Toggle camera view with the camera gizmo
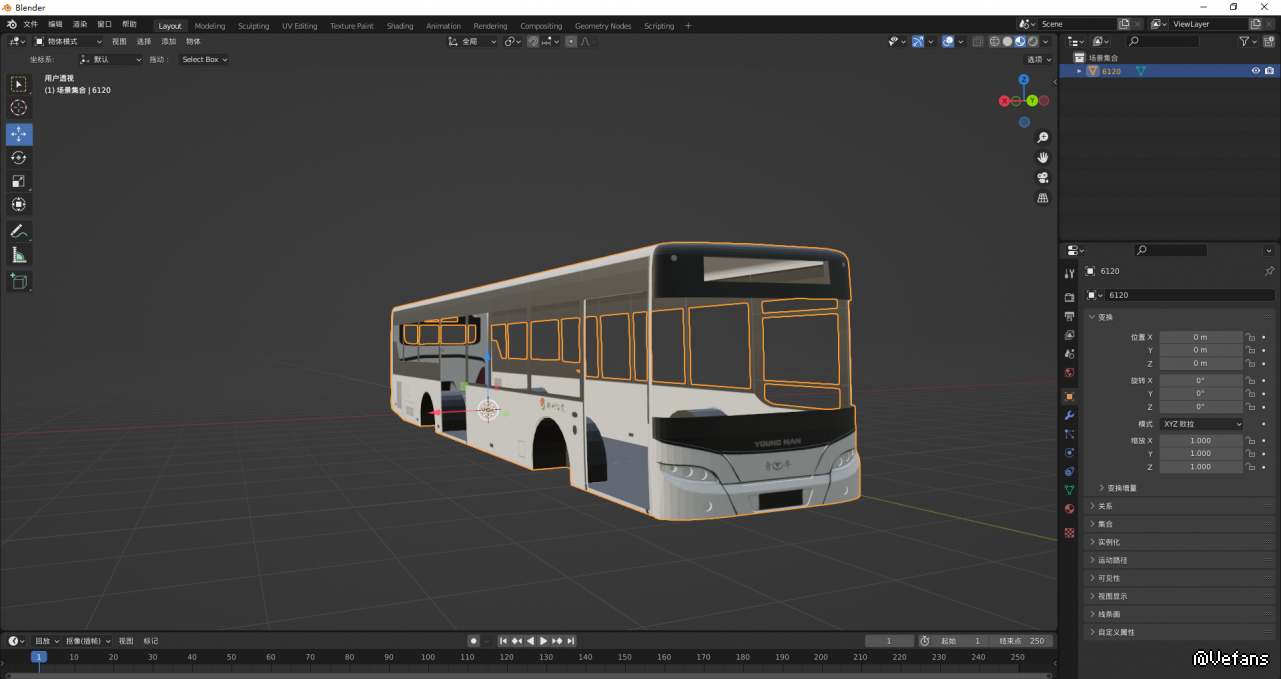The width and height of the screenshot is (1281, 679). coord(1043,178)
